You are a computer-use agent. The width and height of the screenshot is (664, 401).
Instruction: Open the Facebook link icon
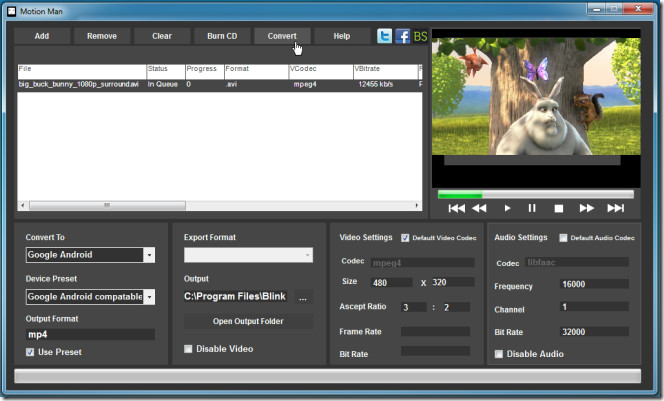tap(402, 36)
